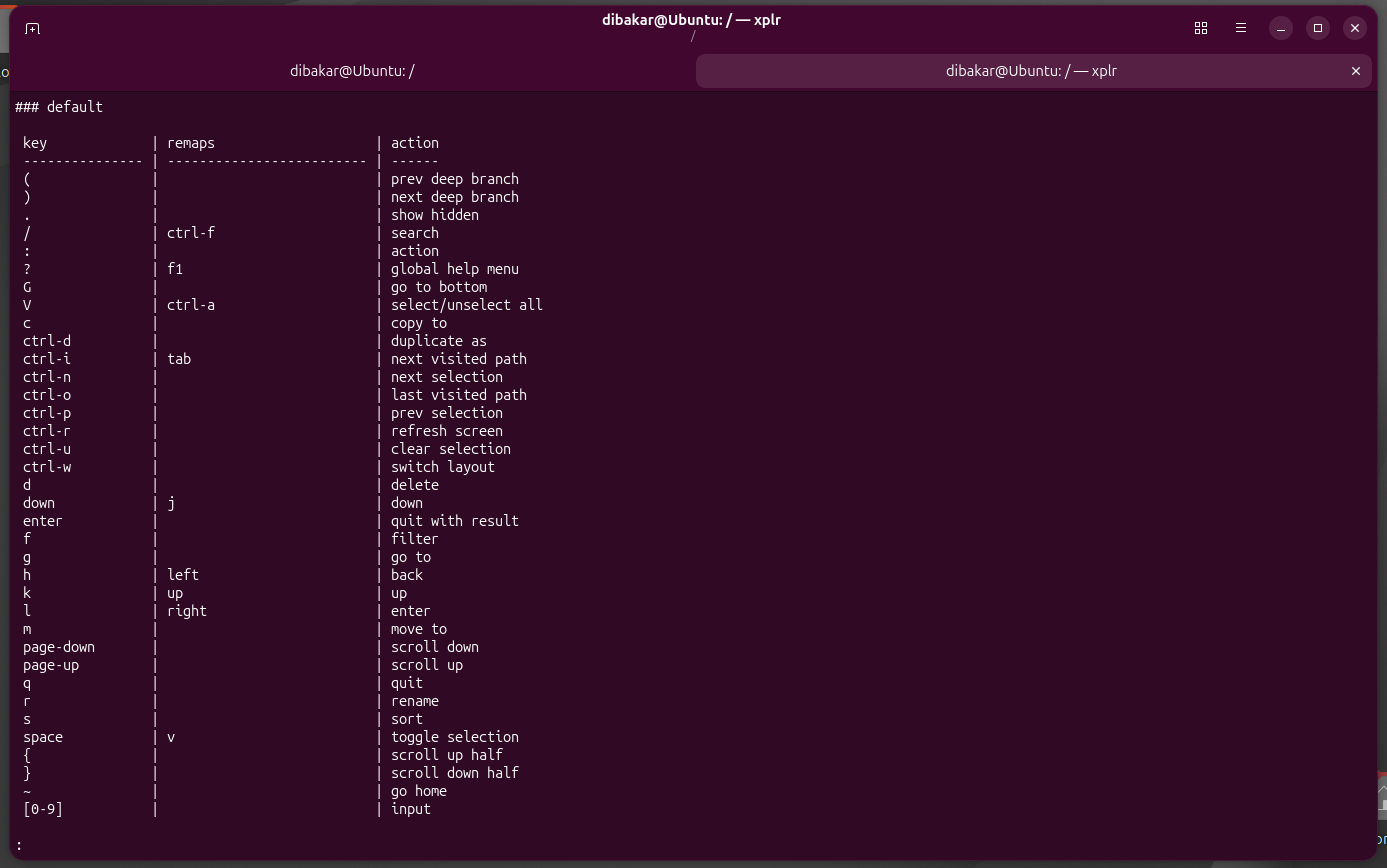Click the 'action' column header
1387x868 pixels.
point(415,143)
